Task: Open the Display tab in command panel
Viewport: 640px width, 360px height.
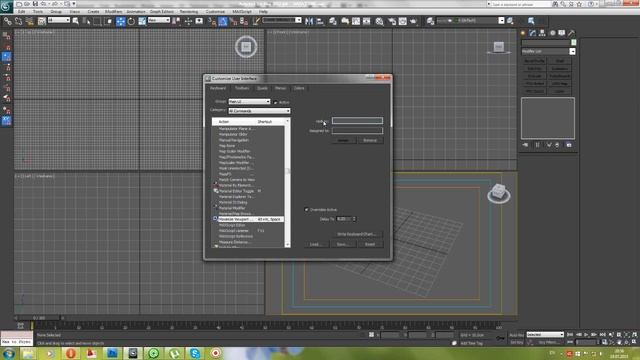Action: coord(562,33)
